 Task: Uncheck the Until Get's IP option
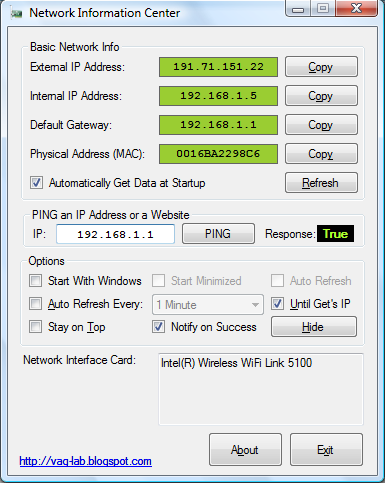click(277, 304)
